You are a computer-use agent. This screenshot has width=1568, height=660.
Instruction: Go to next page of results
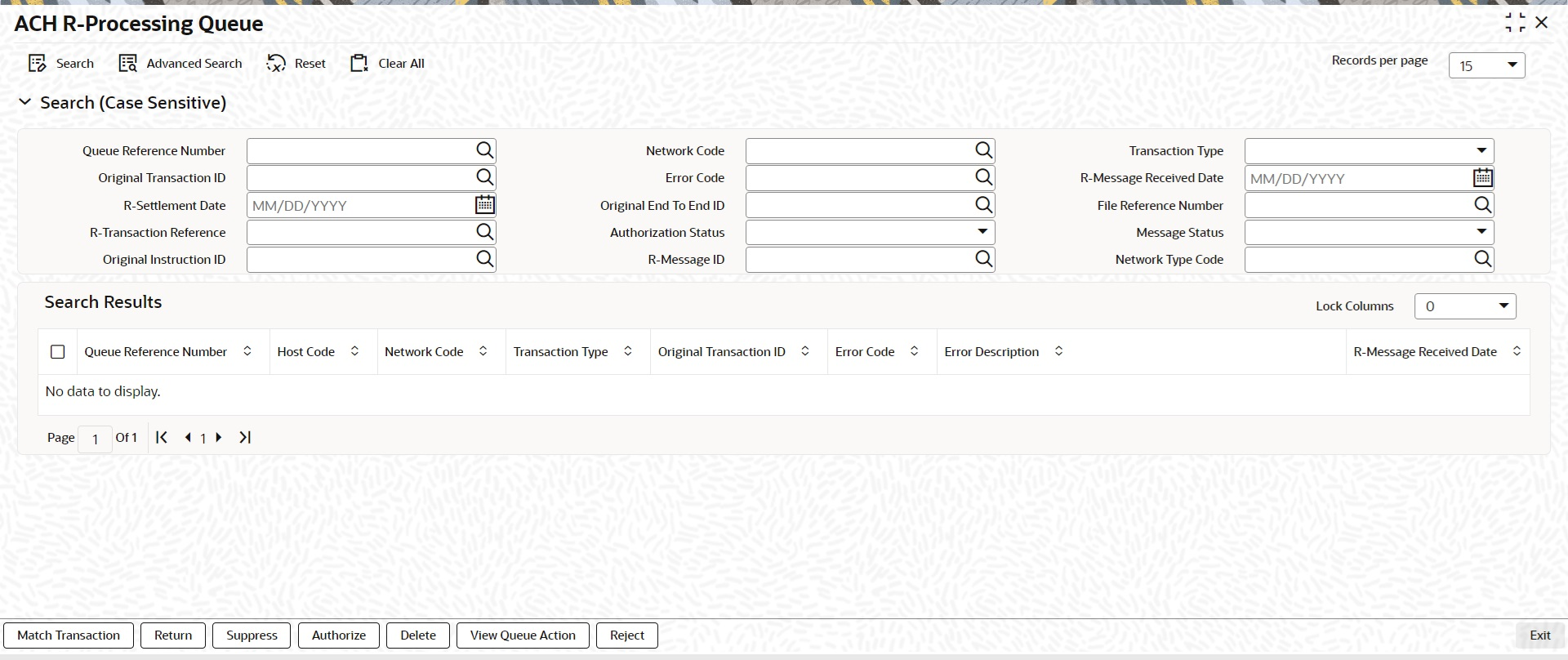(x=219, y=437)
